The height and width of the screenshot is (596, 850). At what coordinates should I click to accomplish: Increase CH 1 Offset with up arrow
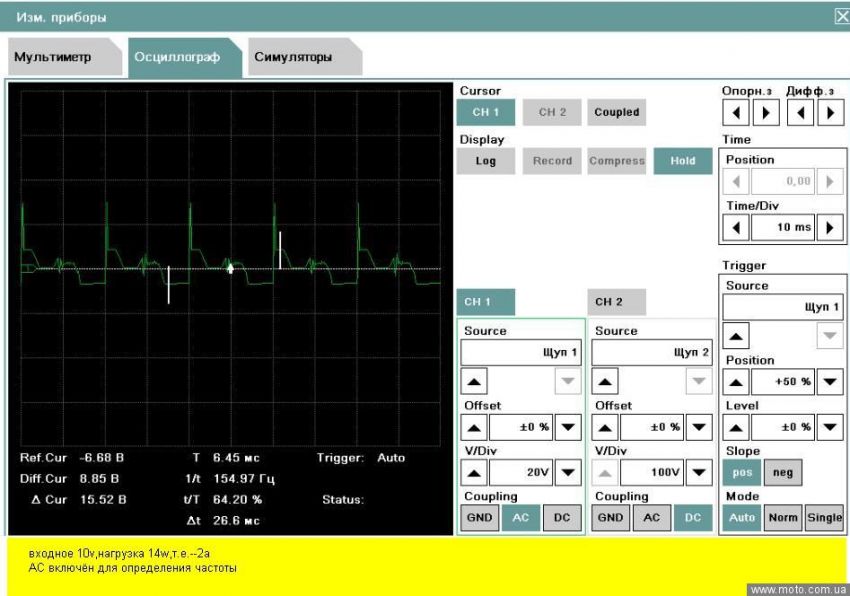coord(474,427)
